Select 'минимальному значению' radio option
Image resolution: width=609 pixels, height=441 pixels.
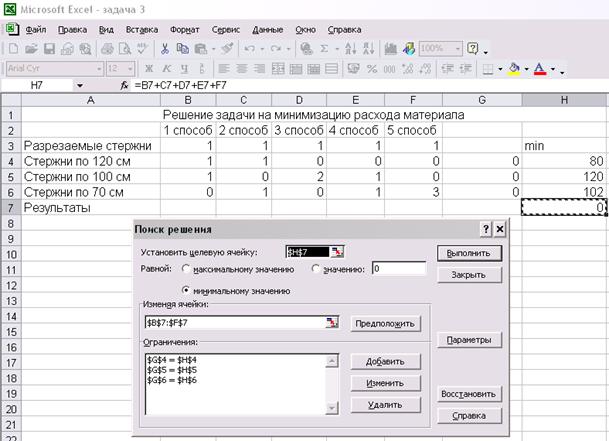(x=187, y=290)
